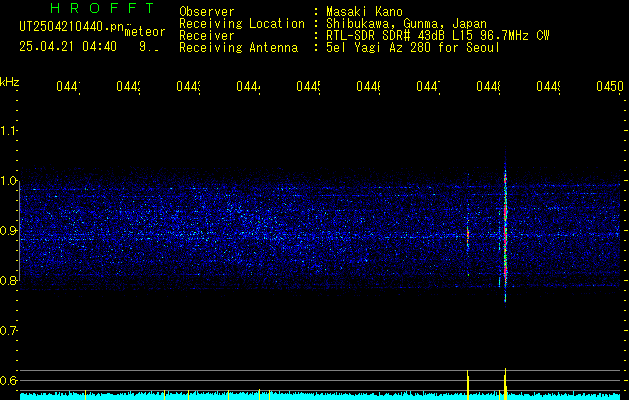Select the file name UT2504210440.pn

(71, 27)
